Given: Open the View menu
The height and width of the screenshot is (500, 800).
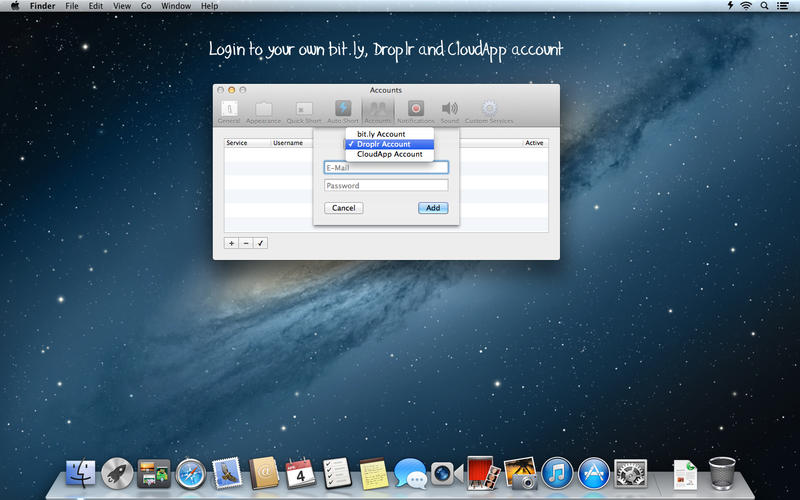Looking at the screenshot, I should click(122, 6).
